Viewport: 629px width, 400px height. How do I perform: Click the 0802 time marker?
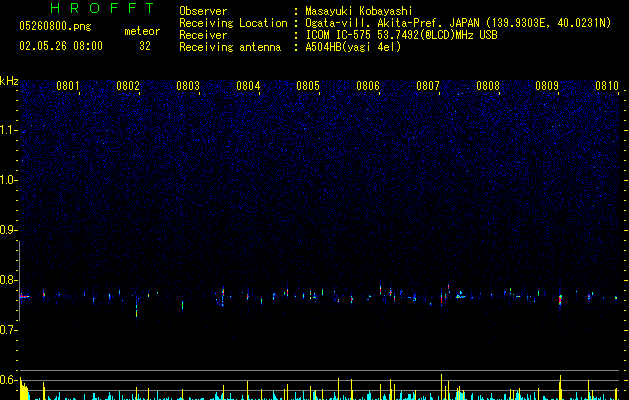tap(128, 86)
